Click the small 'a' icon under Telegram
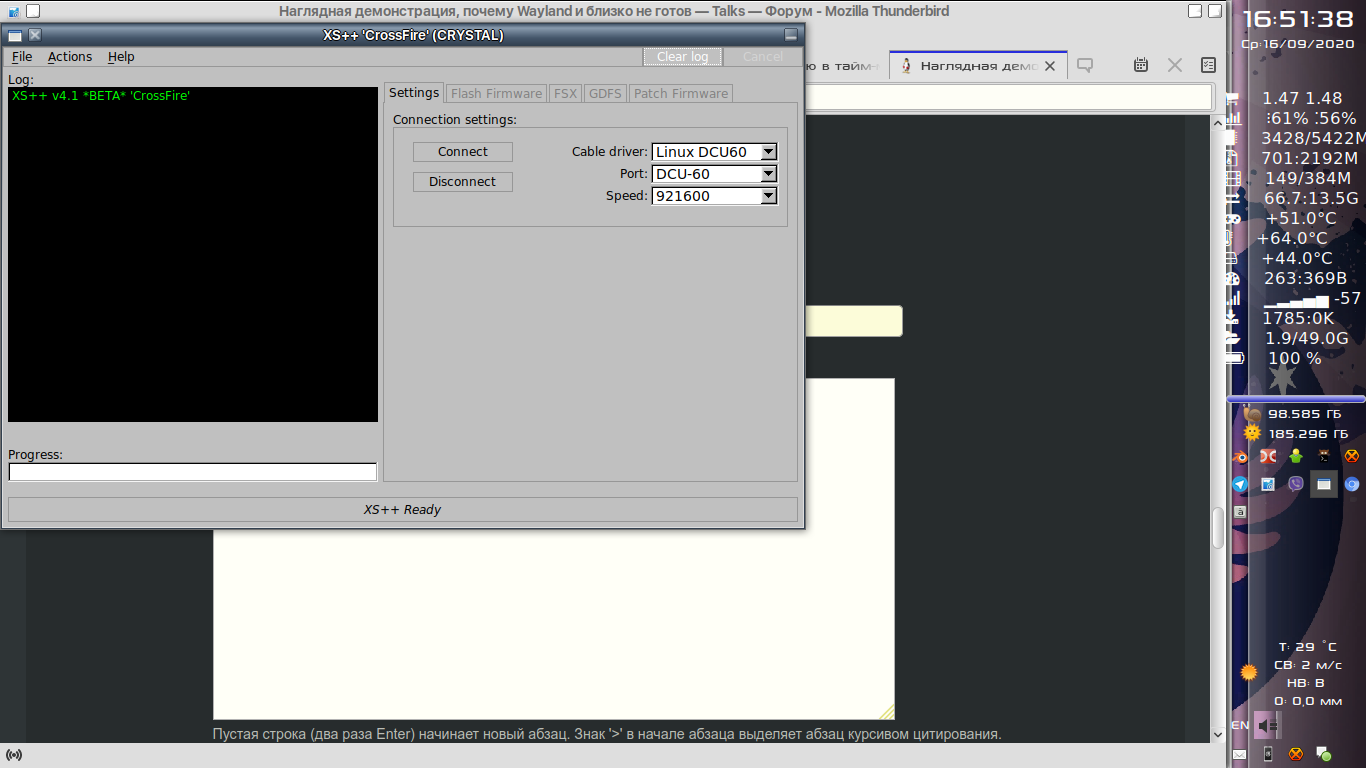Viewport: 1366px width, 768px height. tap(1240, 511)
